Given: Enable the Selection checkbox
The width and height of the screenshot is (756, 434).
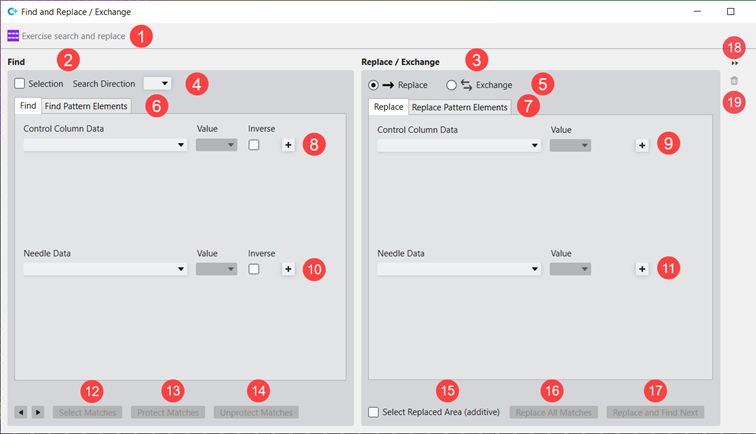Looking at the screenshot, I should 20,84.
